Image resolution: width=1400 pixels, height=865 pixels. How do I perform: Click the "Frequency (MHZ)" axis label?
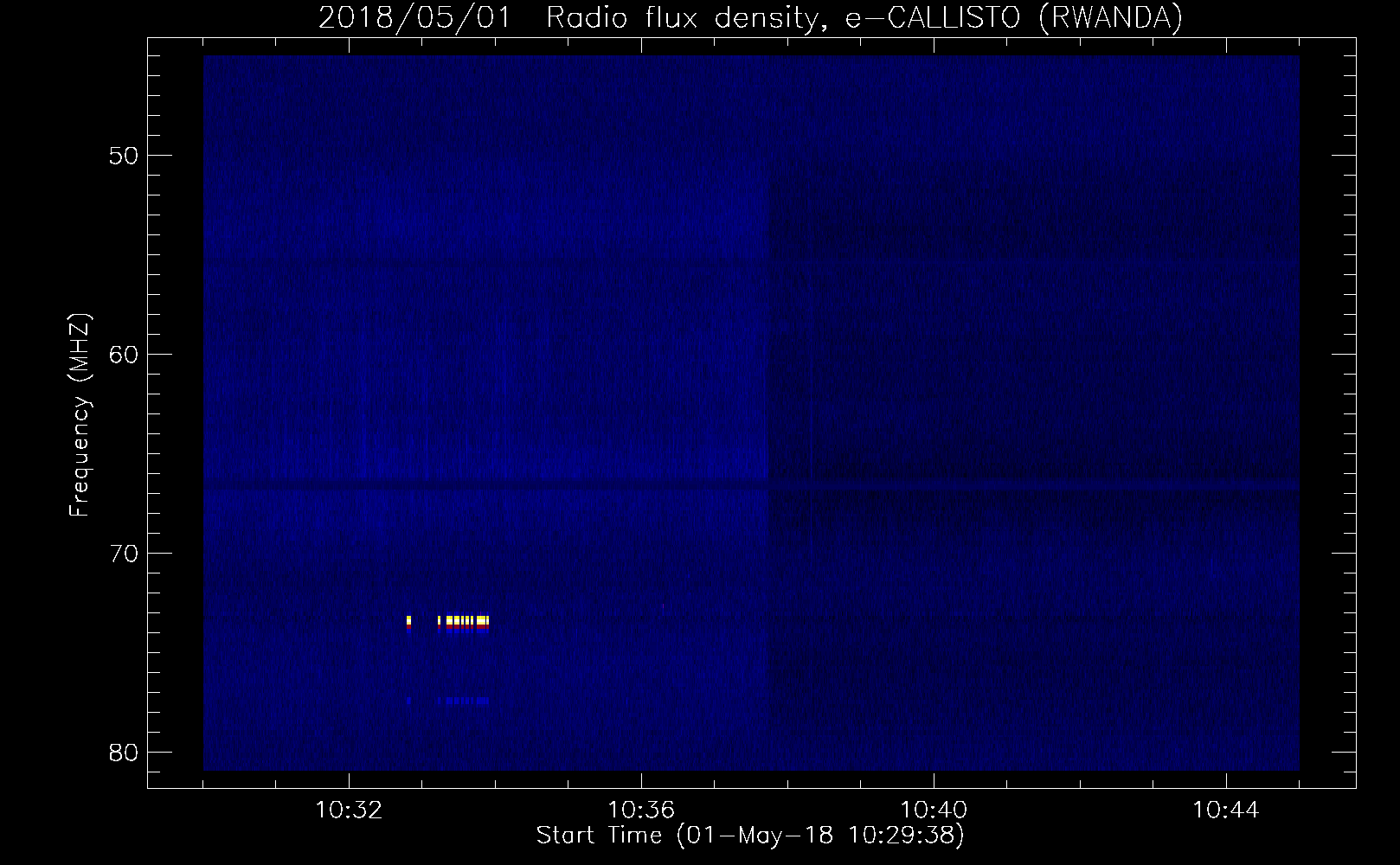80,414
